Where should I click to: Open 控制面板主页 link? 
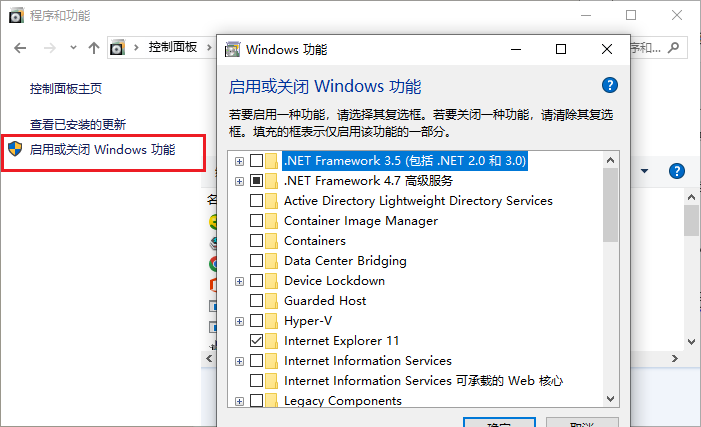[x=66, y=89]
